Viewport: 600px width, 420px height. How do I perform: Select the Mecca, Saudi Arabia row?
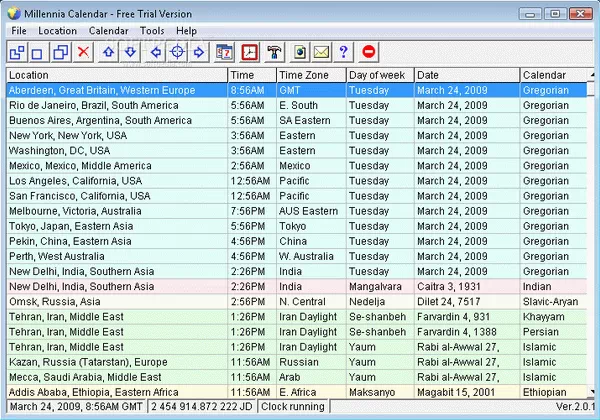117,376
